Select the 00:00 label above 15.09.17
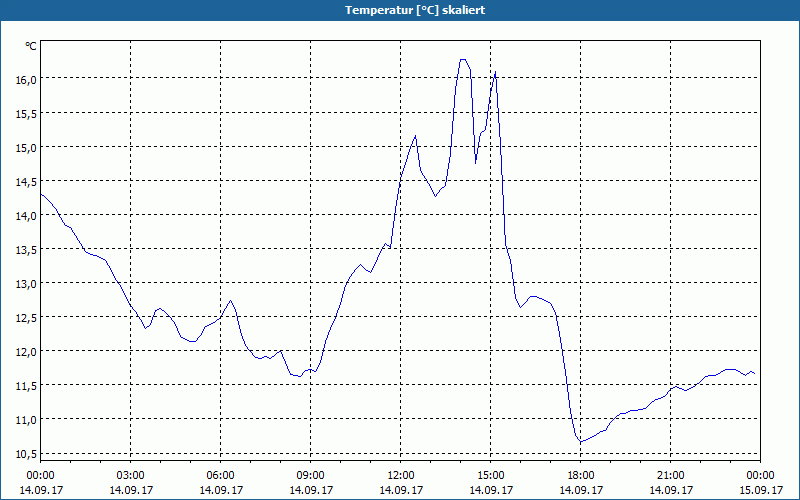The height and width of the screenshot is (500, 800). [x=761, y=476]
